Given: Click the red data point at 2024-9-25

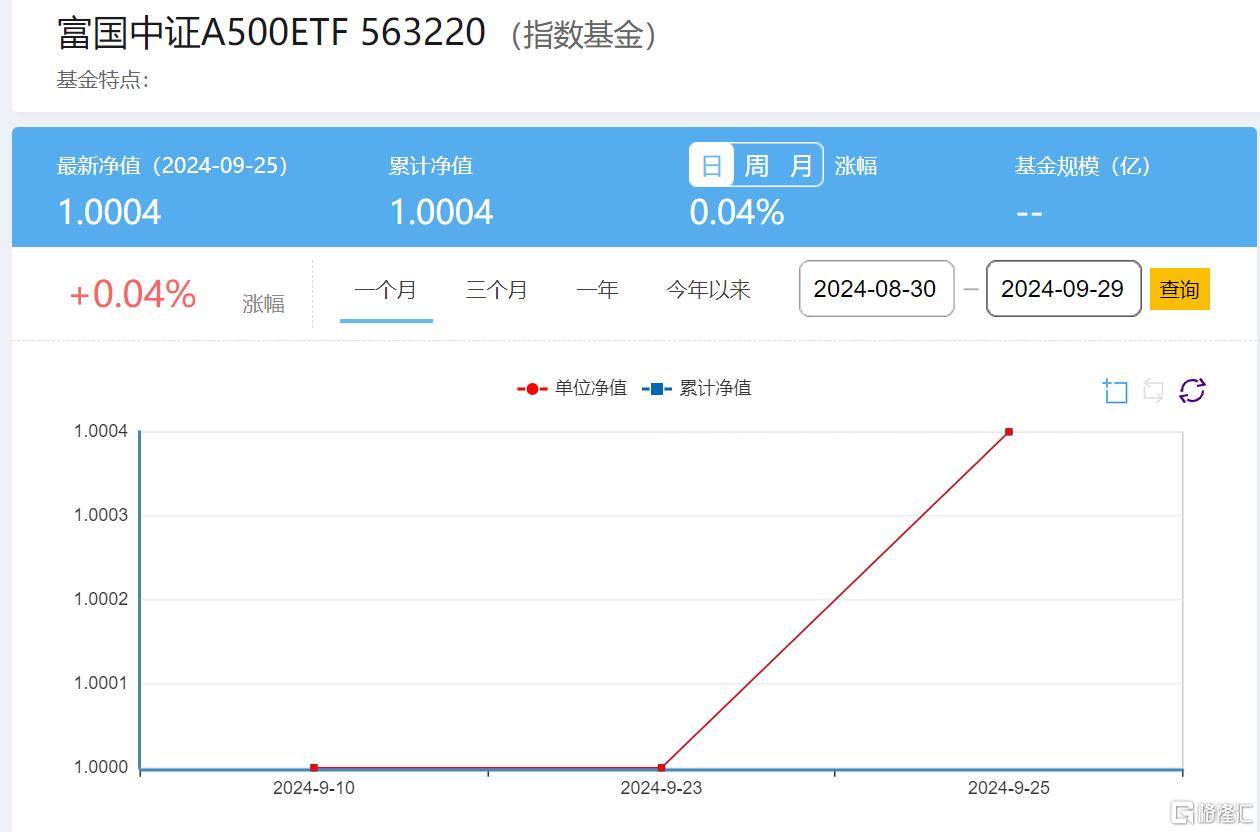Looking at the screenshot, I should point(1009,431).
